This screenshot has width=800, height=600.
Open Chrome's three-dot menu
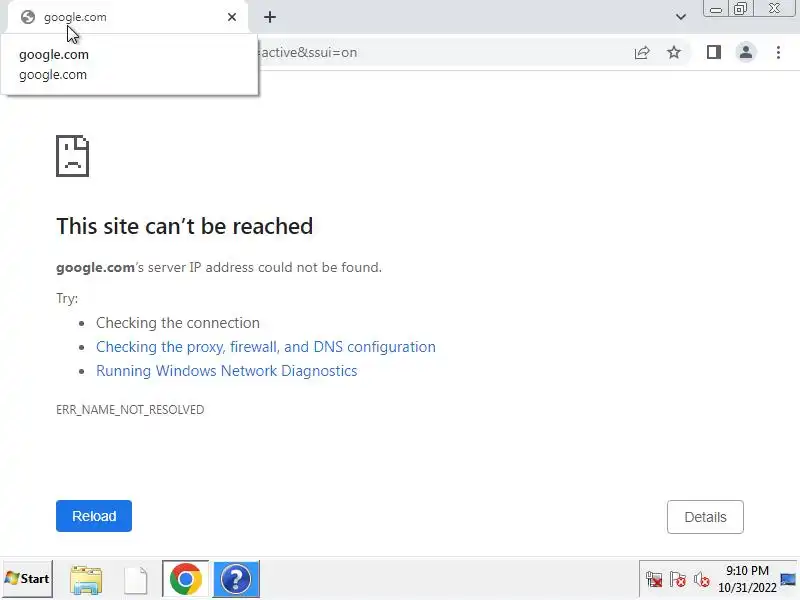point(778,52)
